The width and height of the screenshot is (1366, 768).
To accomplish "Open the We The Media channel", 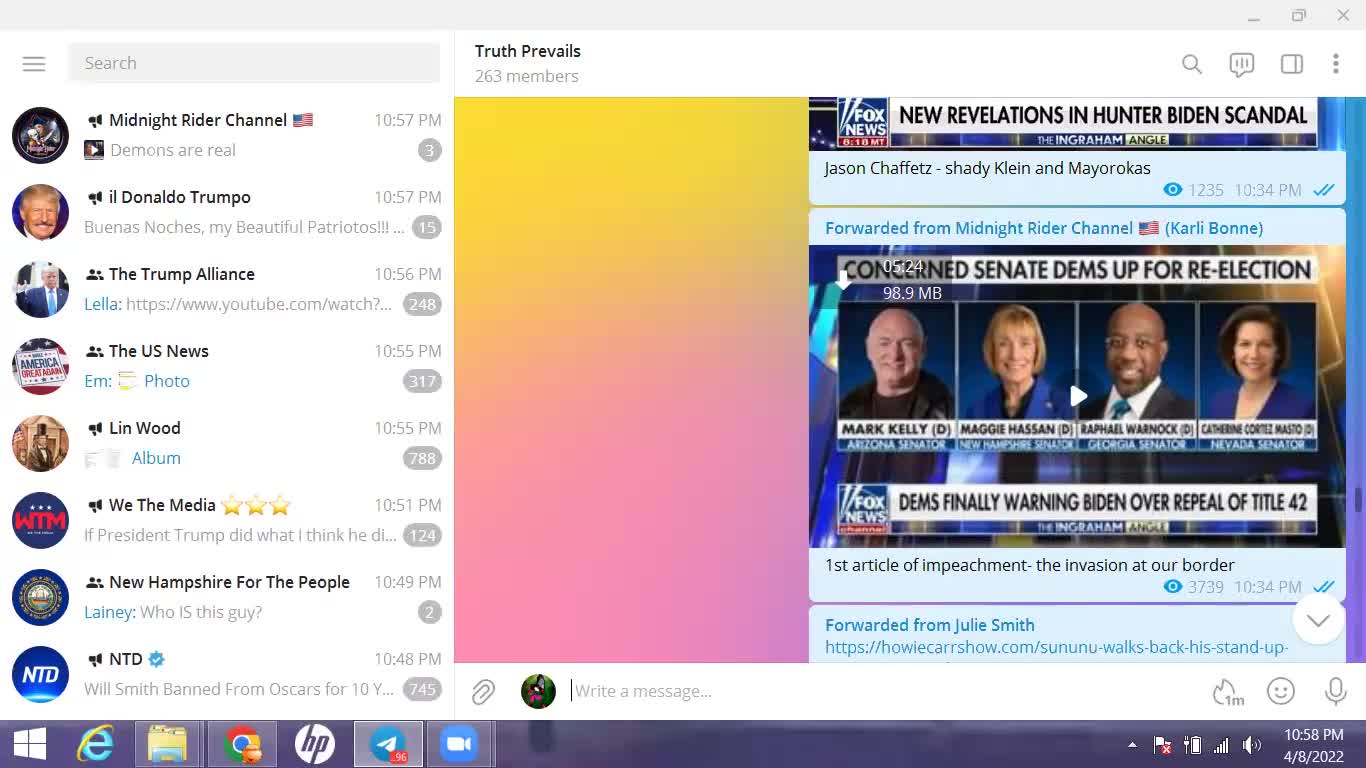I will click(x=227, y=520).
